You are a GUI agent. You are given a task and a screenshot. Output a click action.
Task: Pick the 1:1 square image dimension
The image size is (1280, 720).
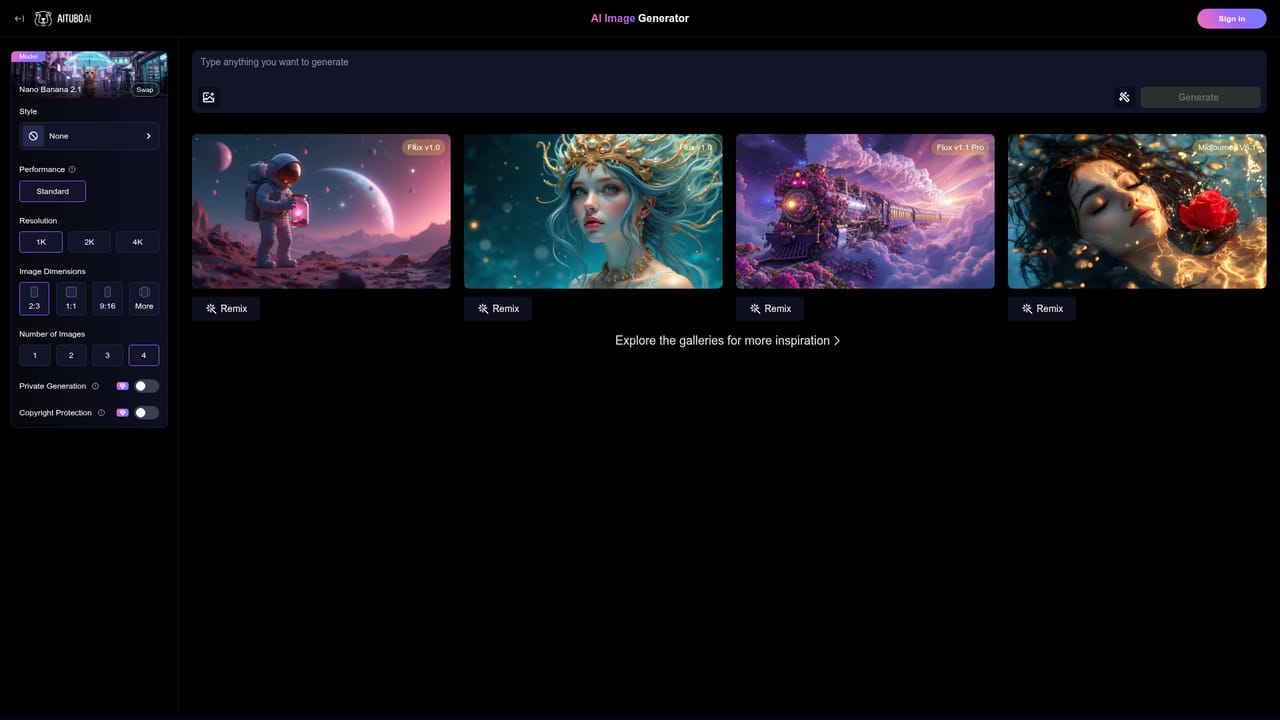(71, 298)
